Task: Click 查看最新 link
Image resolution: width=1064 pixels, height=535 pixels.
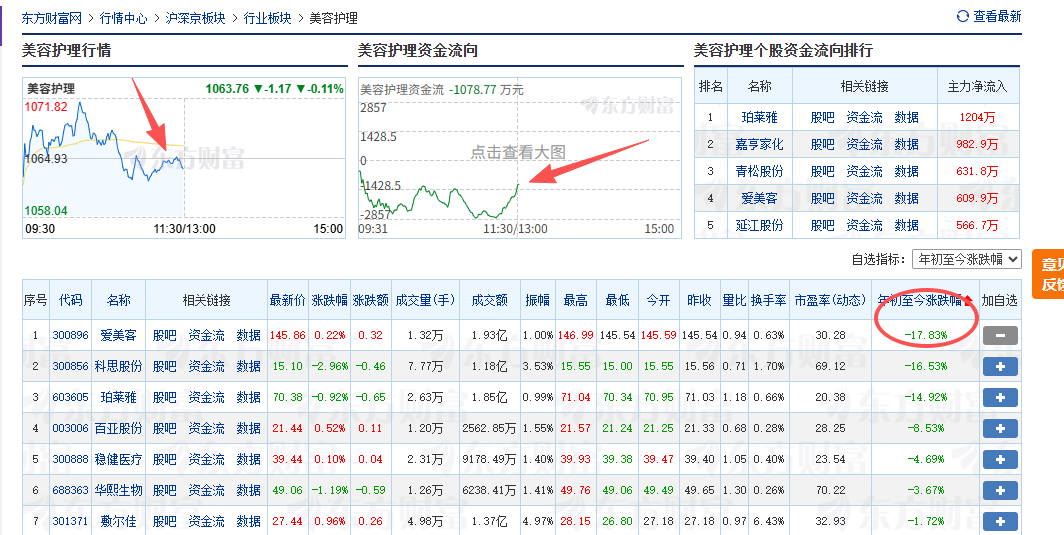Action: pyautogui.click(x=997, y=16)
